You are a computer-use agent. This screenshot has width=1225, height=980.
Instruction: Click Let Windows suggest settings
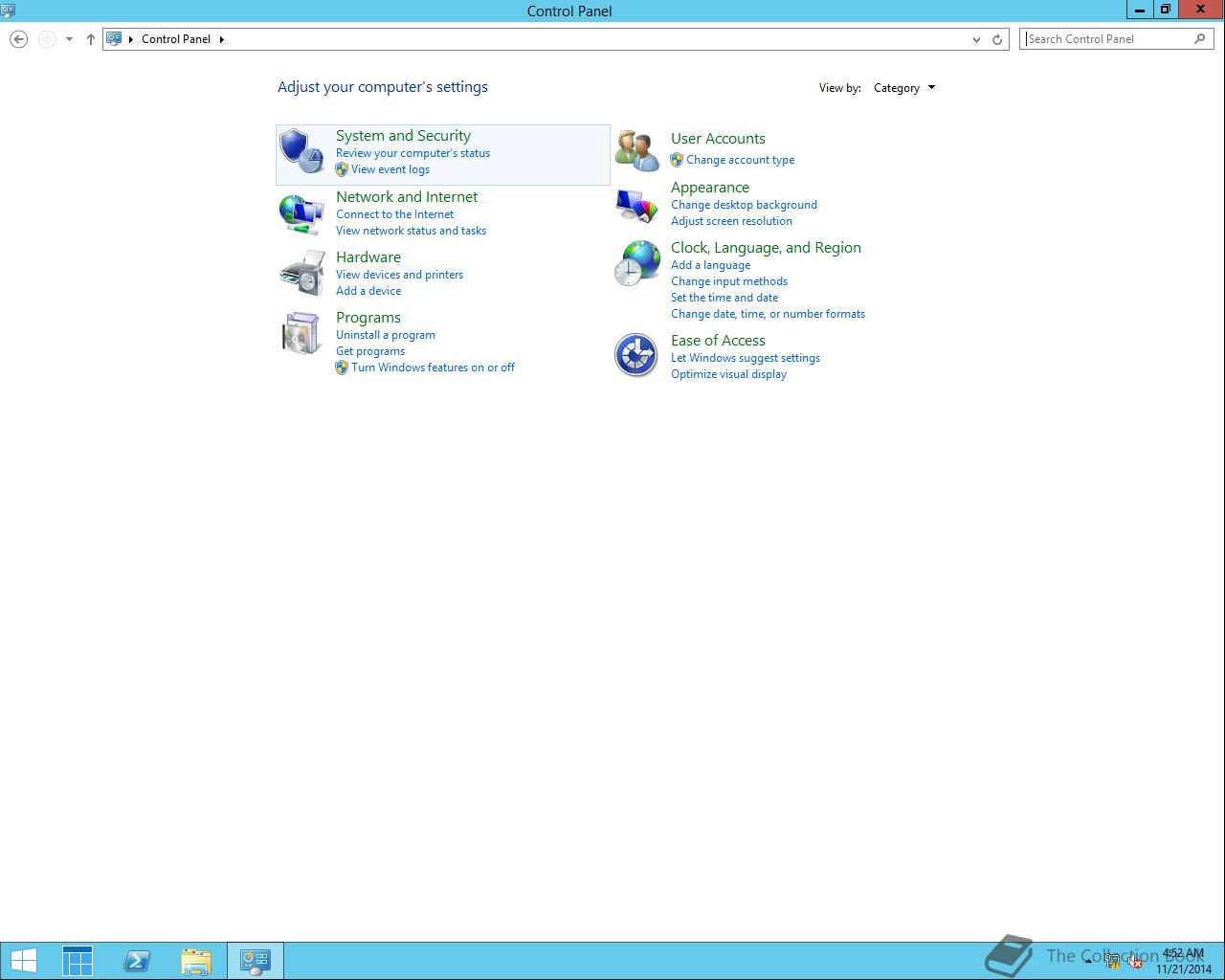click(746, 358)
